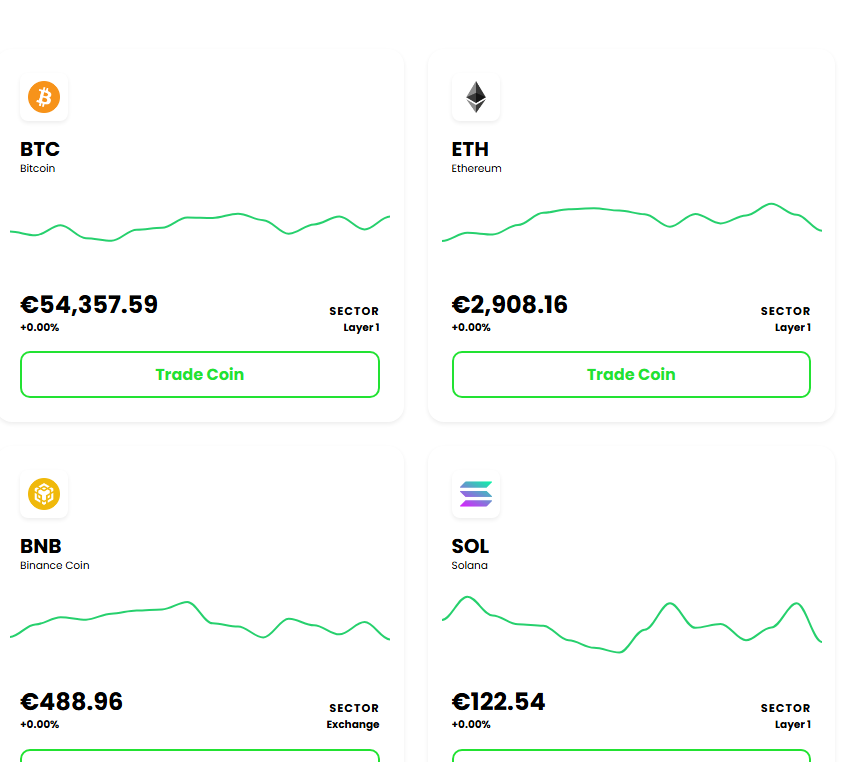Click Trade Coin button for BTC

click(x=200, y=375)
